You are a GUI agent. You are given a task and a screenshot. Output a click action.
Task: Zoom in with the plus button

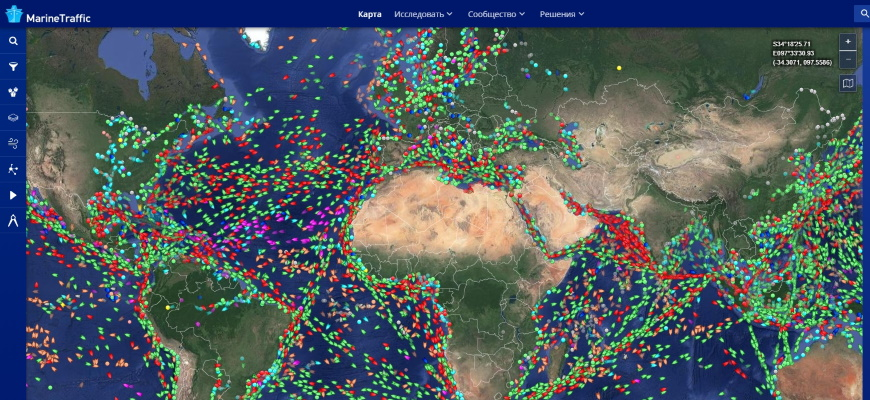click(848, 42)
